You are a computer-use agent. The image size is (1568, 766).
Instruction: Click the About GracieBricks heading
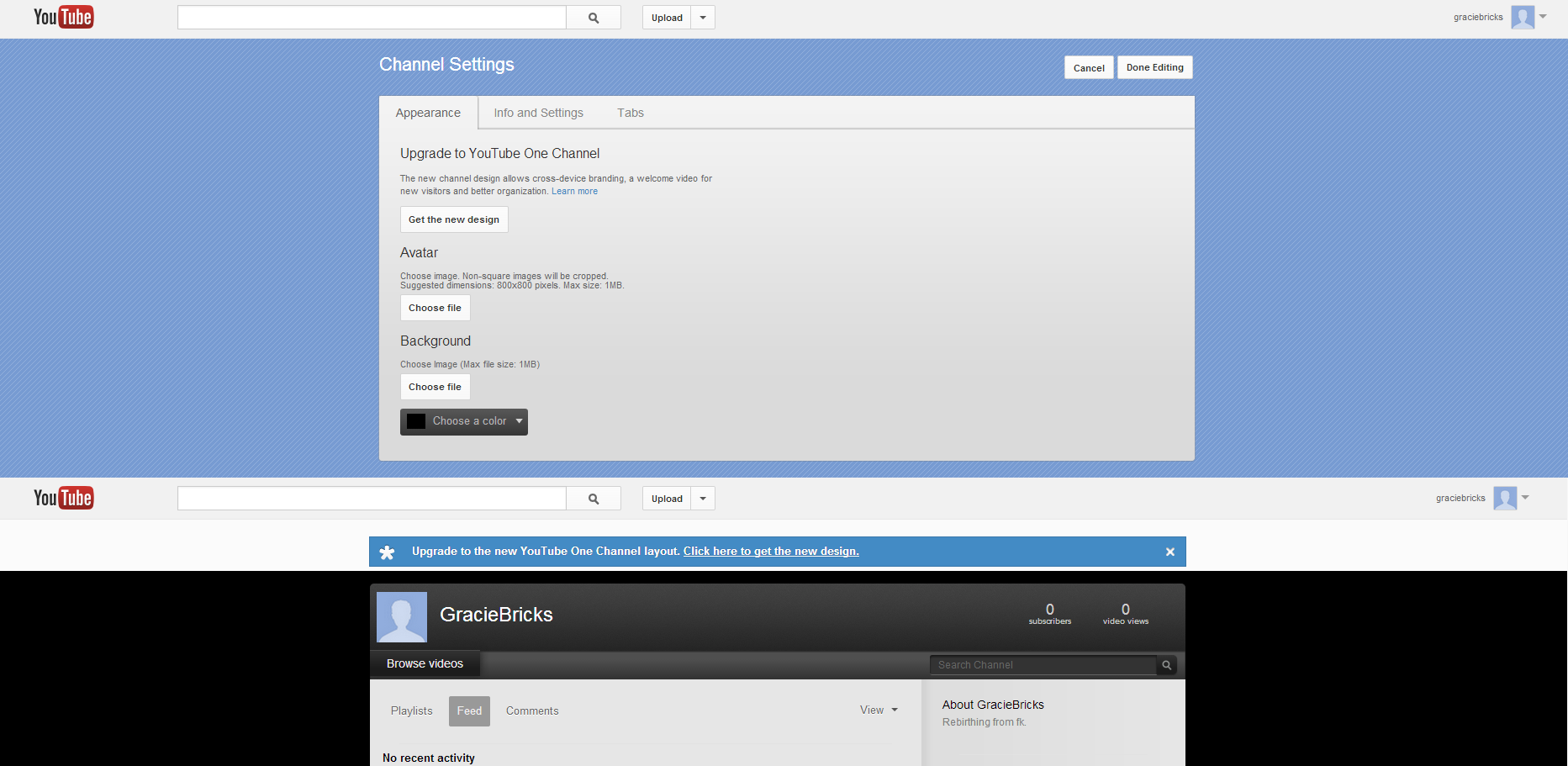(x=993, y=705)
